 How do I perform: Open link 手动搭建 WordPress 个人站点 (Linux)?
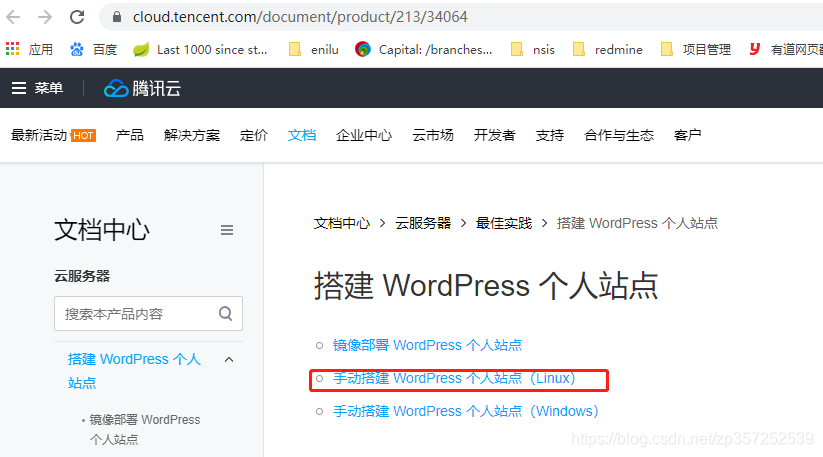(455, 378)
